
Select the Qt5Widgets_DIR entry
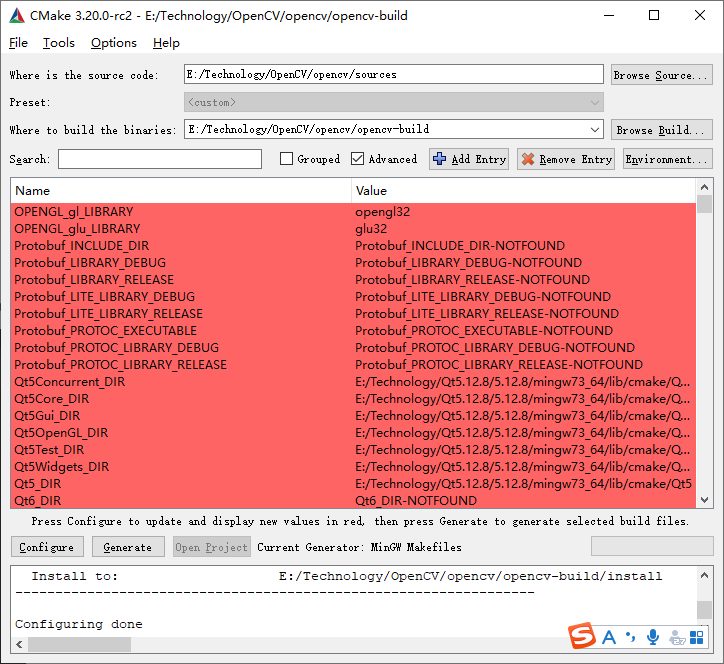(x=62, y=467)
